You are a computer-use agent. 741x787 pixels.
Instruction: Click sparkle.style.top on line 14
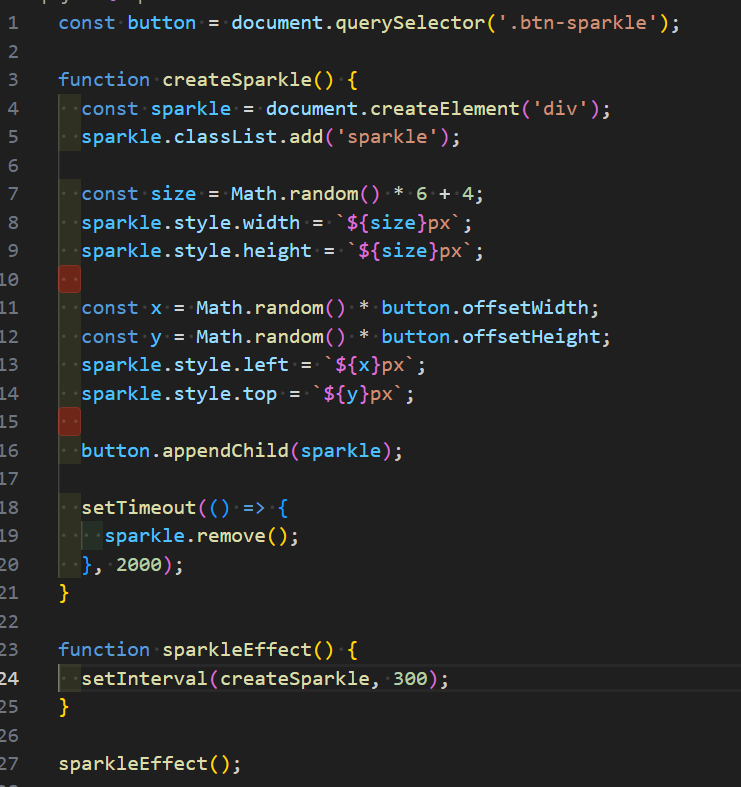179,394
